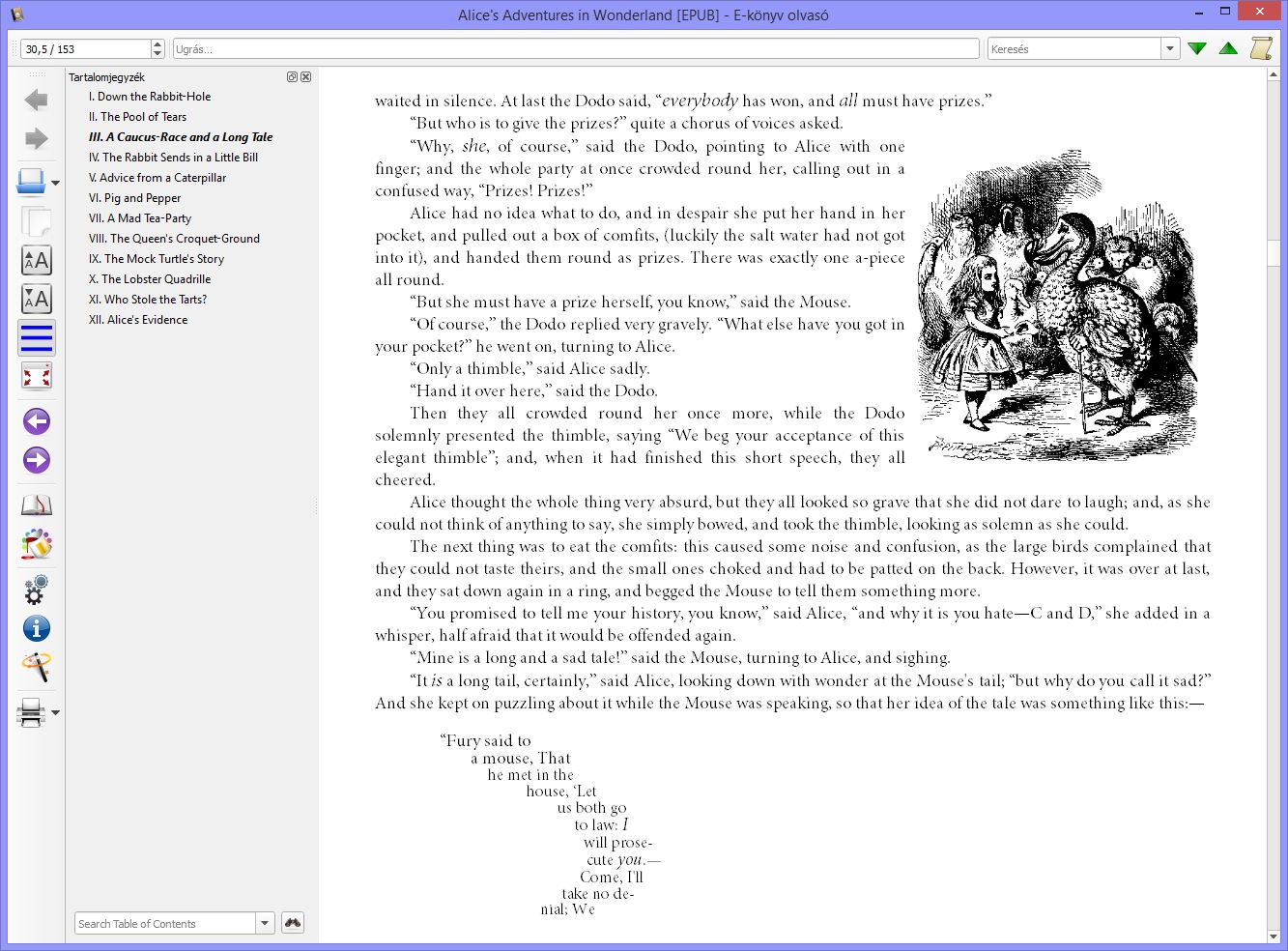Click the '"Fury said to' poem line
The image size is (1288, 951).
point(485,740)
